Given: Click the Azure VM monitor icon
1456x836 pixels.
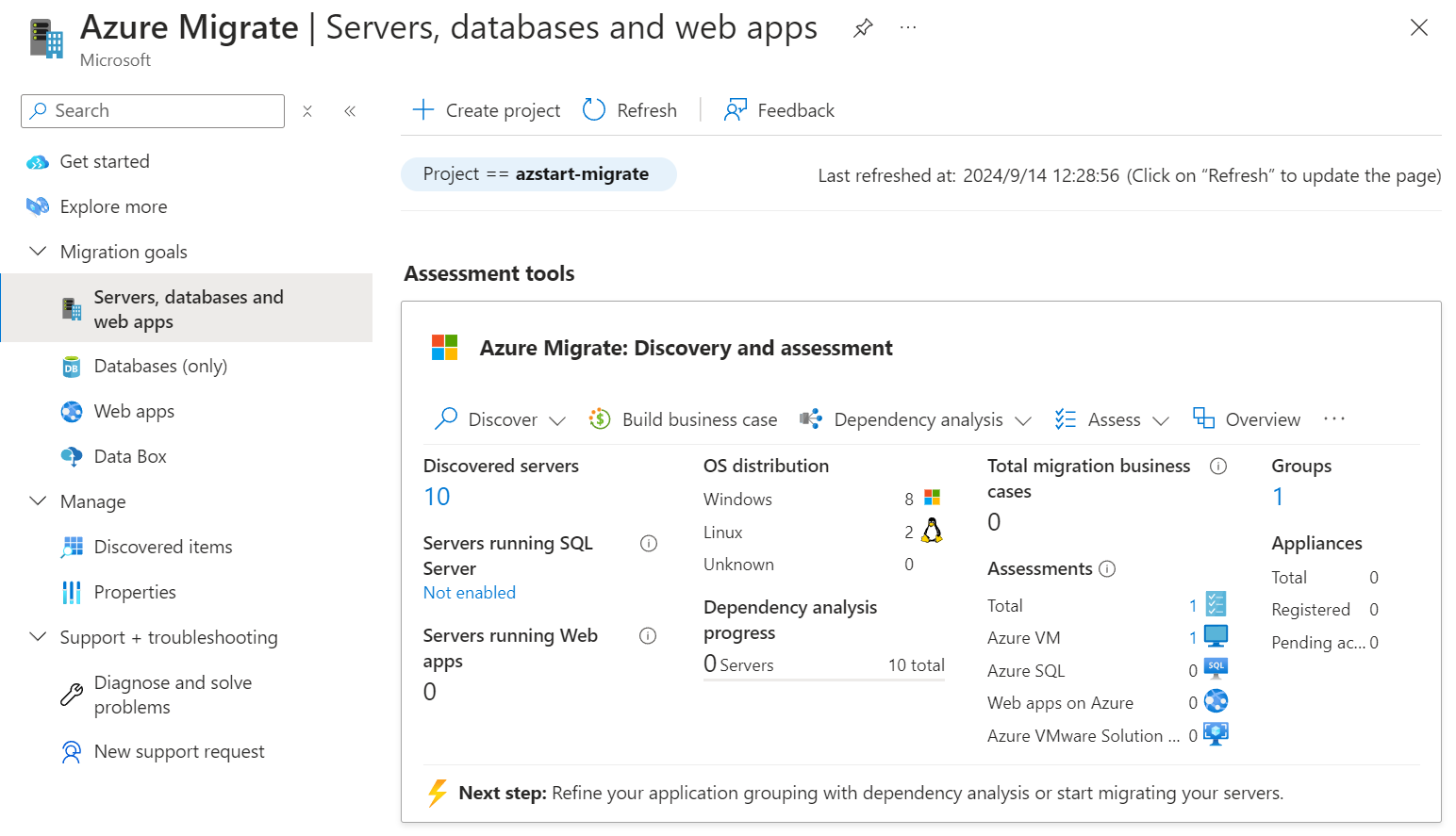Looking at the screenshot, I should [x=1216, y=636].
